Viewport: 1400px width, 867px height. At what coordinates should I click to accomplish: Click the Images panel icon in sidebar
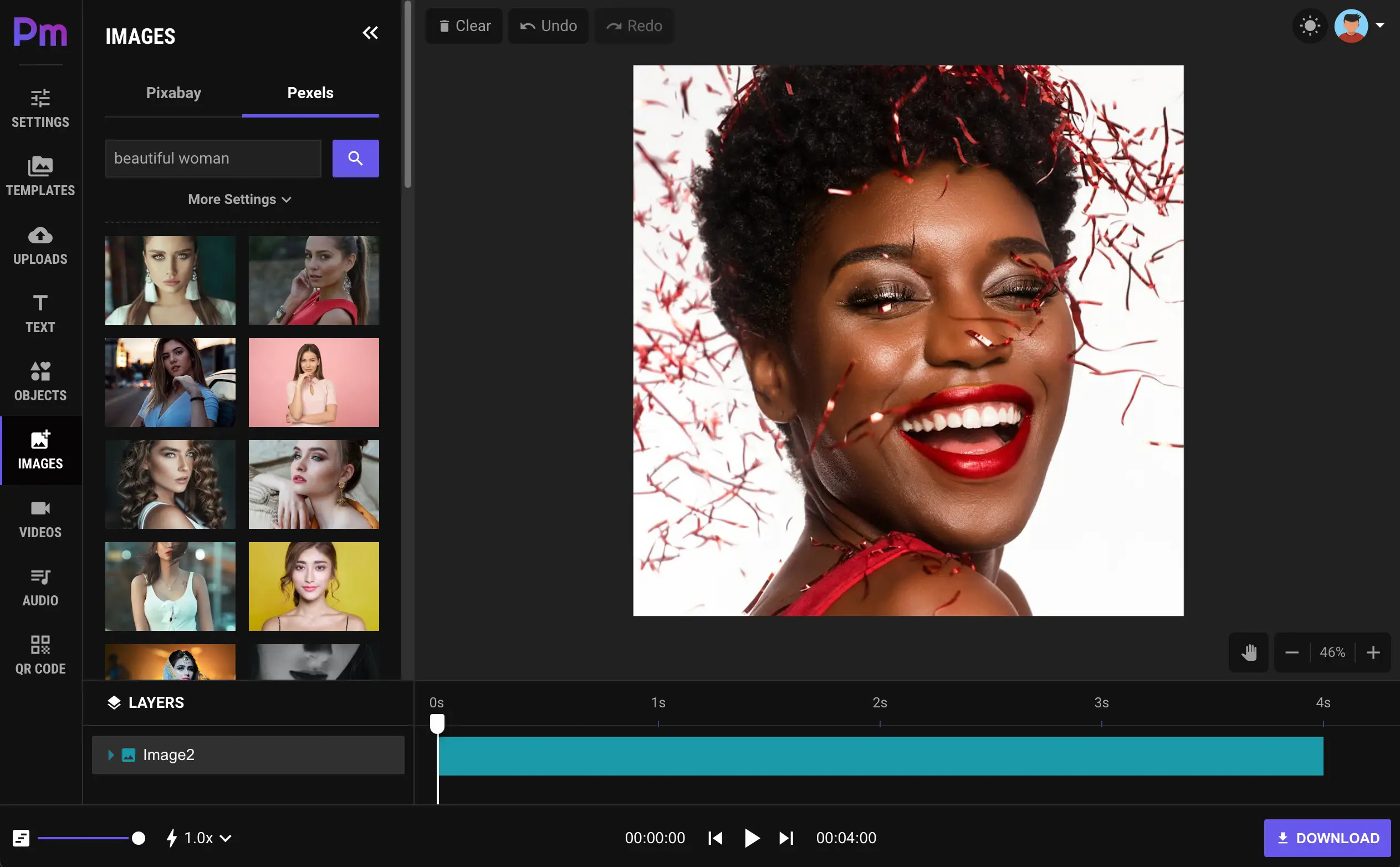40,449
